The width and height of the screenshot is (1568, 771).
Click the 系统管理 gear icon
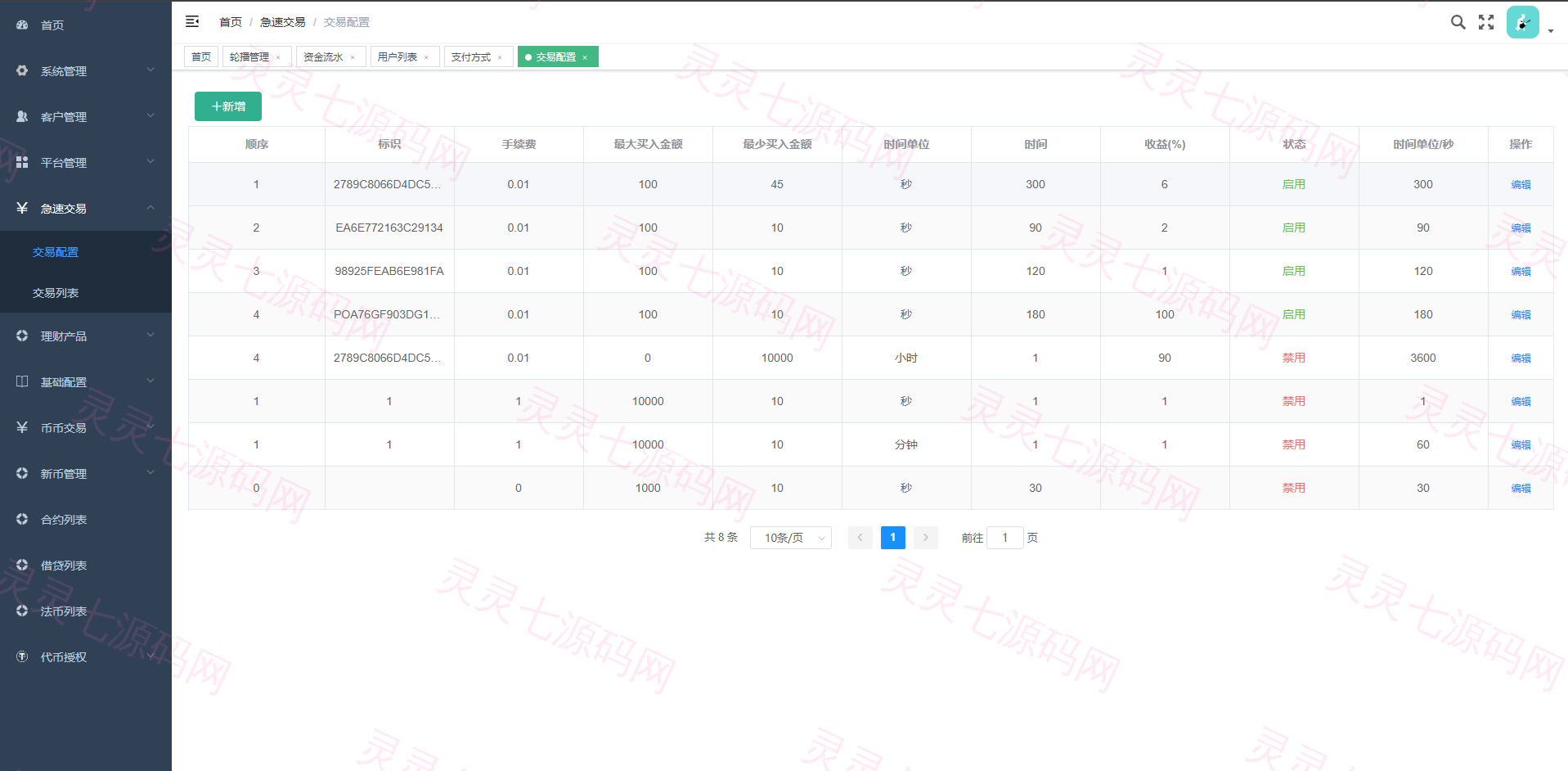tap(22, 71)
